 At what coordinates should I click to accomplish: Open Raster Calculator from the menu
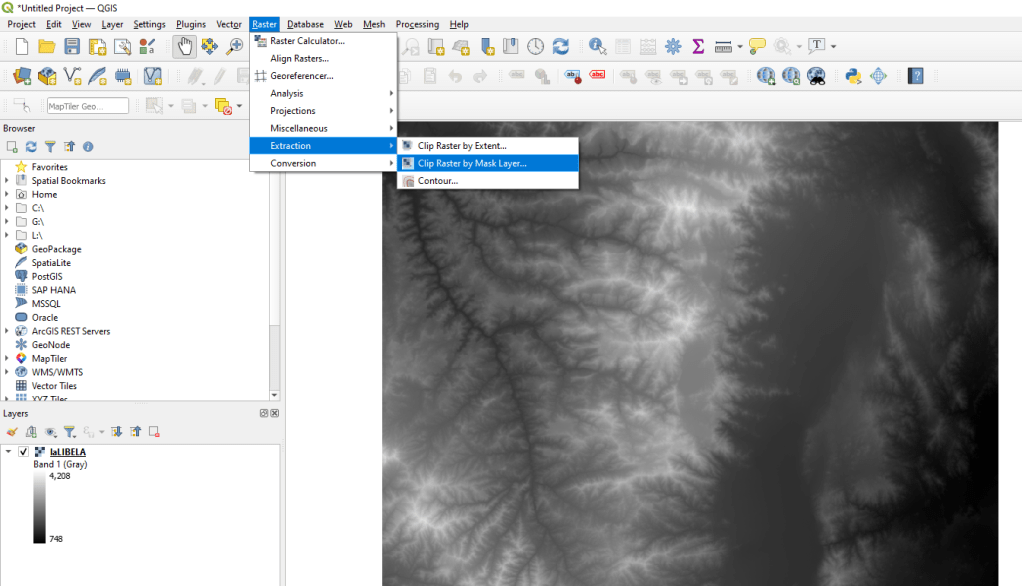[x=306, y=41]
